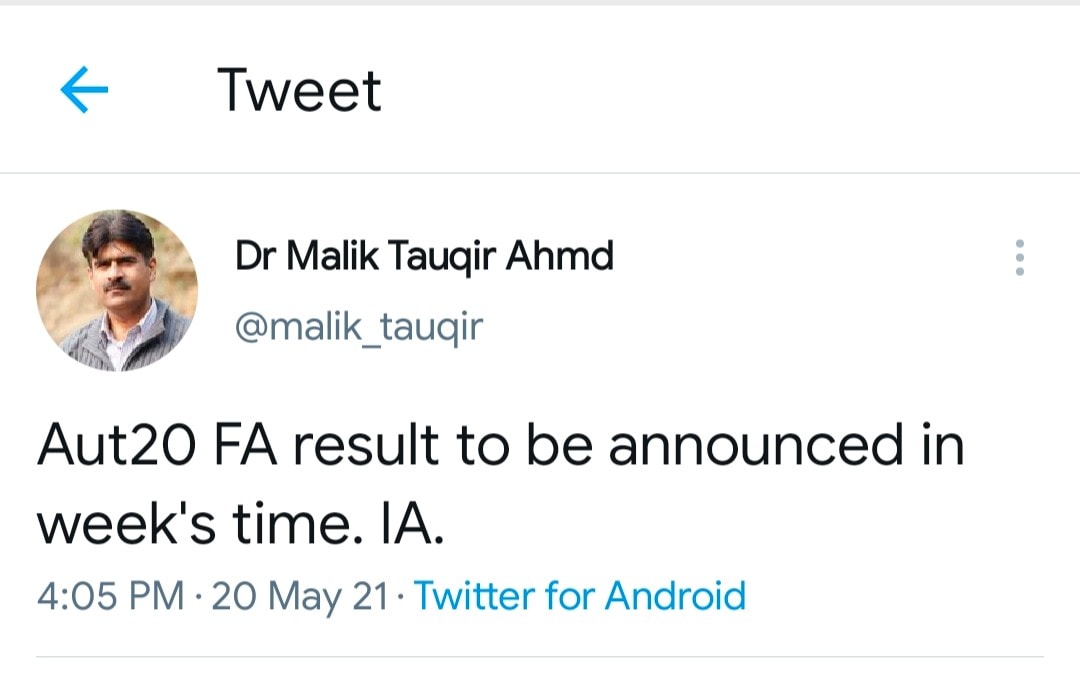The image size is (1080, 692).
Task: Open the three-dot tweet options menu
Action: (x=1019, y=258)
